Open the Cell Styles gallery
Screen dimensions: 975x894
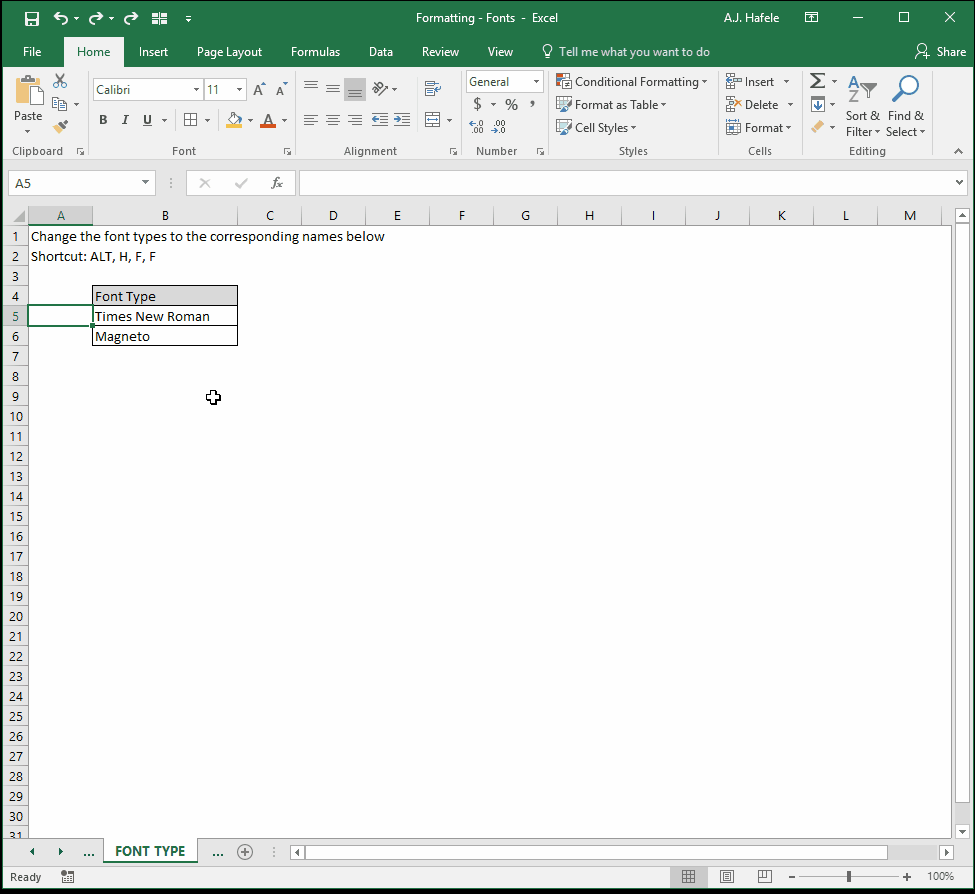[x=596, y=127]
